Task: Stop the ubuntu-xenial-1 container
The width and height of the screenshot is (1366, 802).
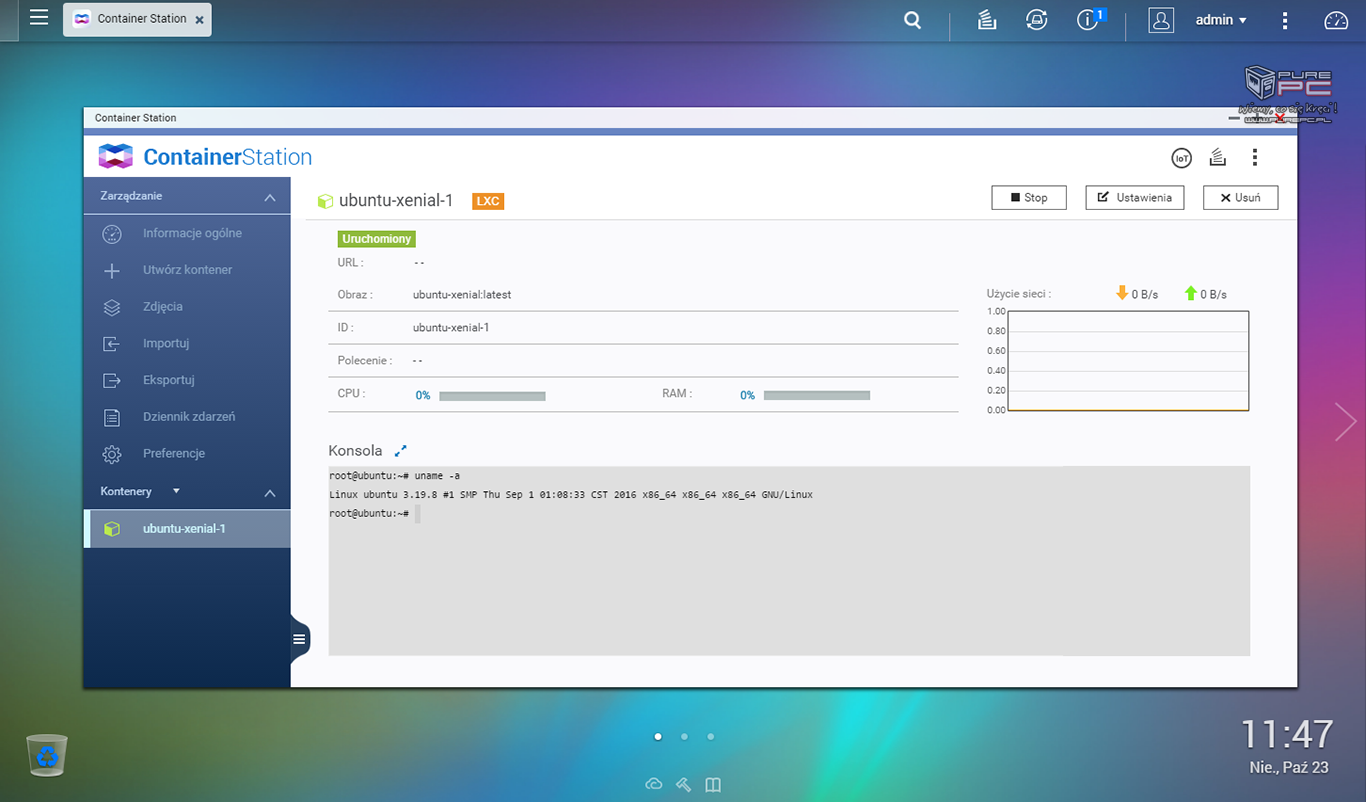Action: (x=1029, y=198)
